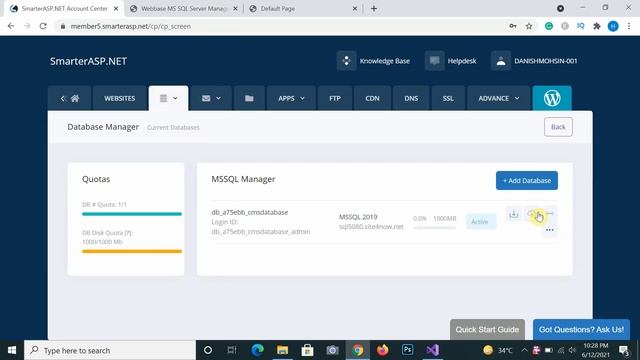Open Task View in the taskbar

click(x=232, y=350)
